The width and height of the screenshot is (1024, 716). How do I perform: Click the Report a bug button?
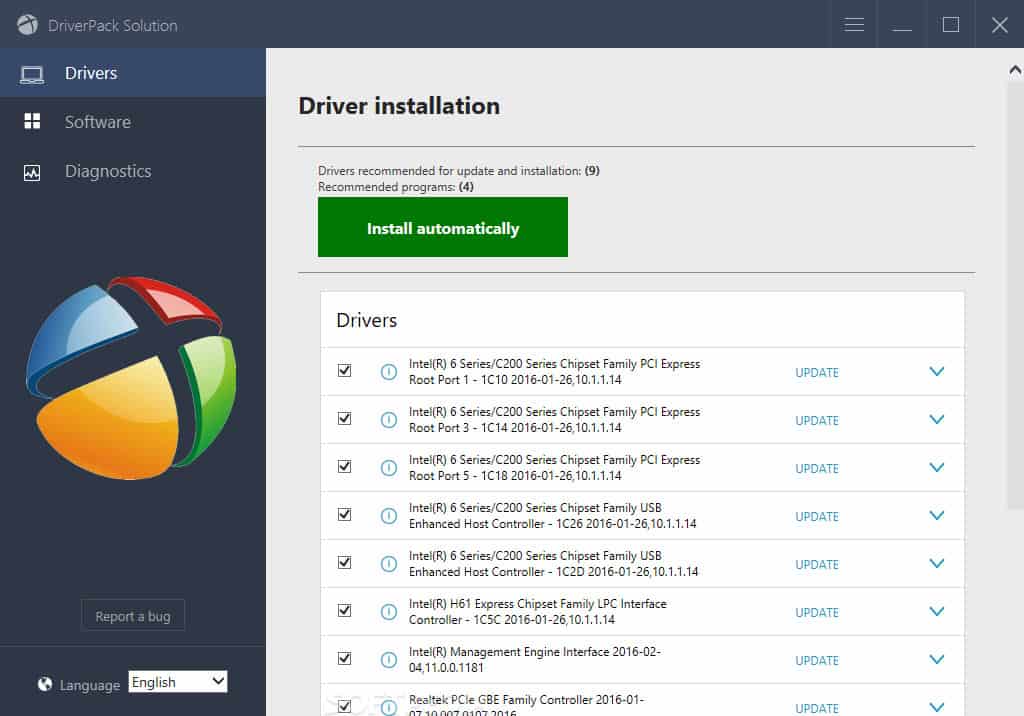(133, 616)
